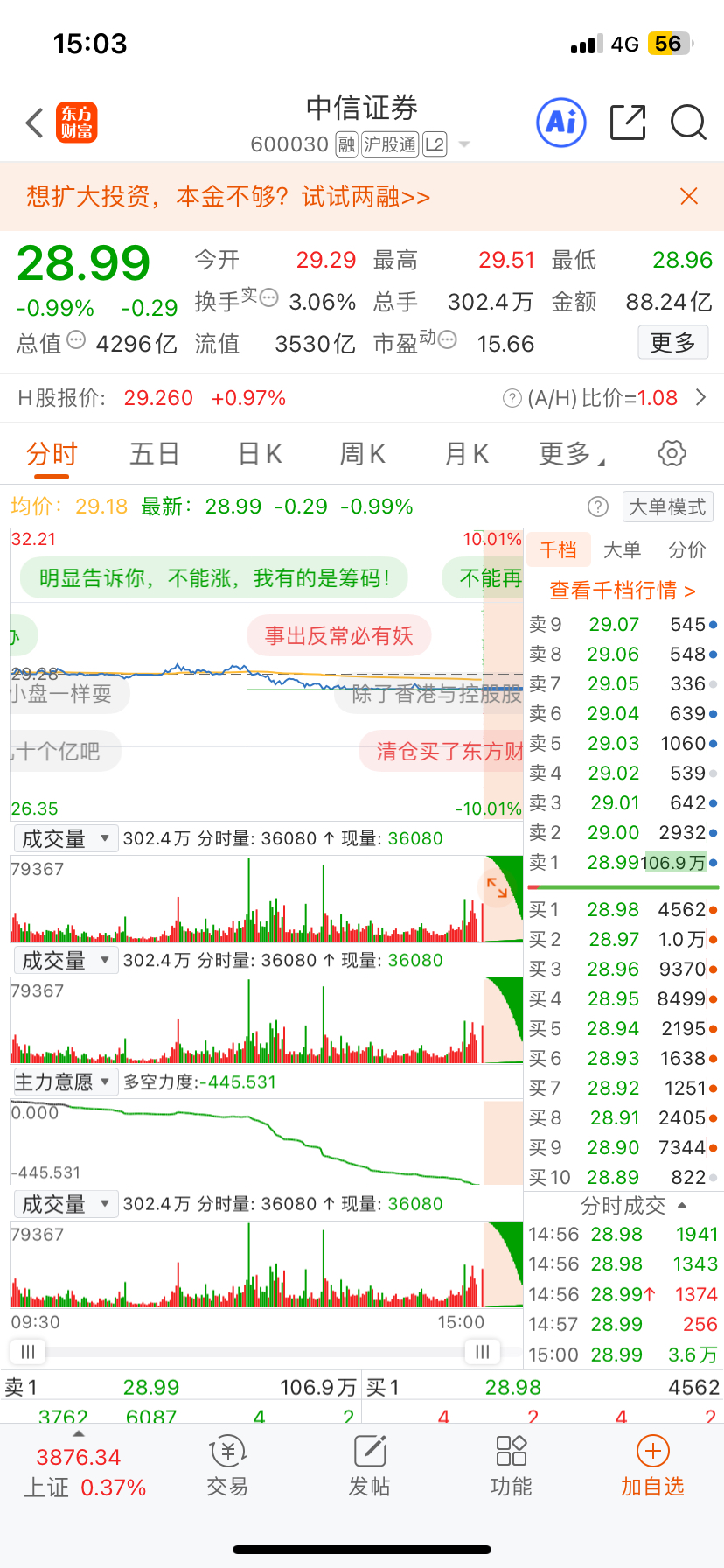The image size is (724, 1568).
Task: Toggle 大单模式
Action: (667, 507)
